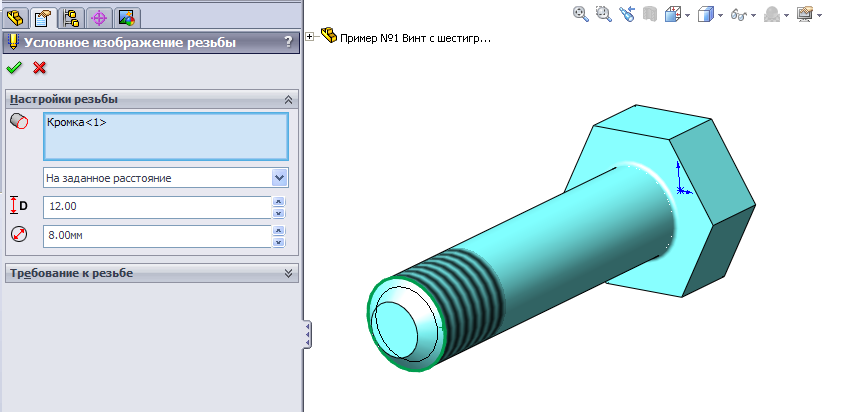This screenshot has width=857, height=412.
Task: Expand the Требование к резьбе section
Action: [289, 273]
